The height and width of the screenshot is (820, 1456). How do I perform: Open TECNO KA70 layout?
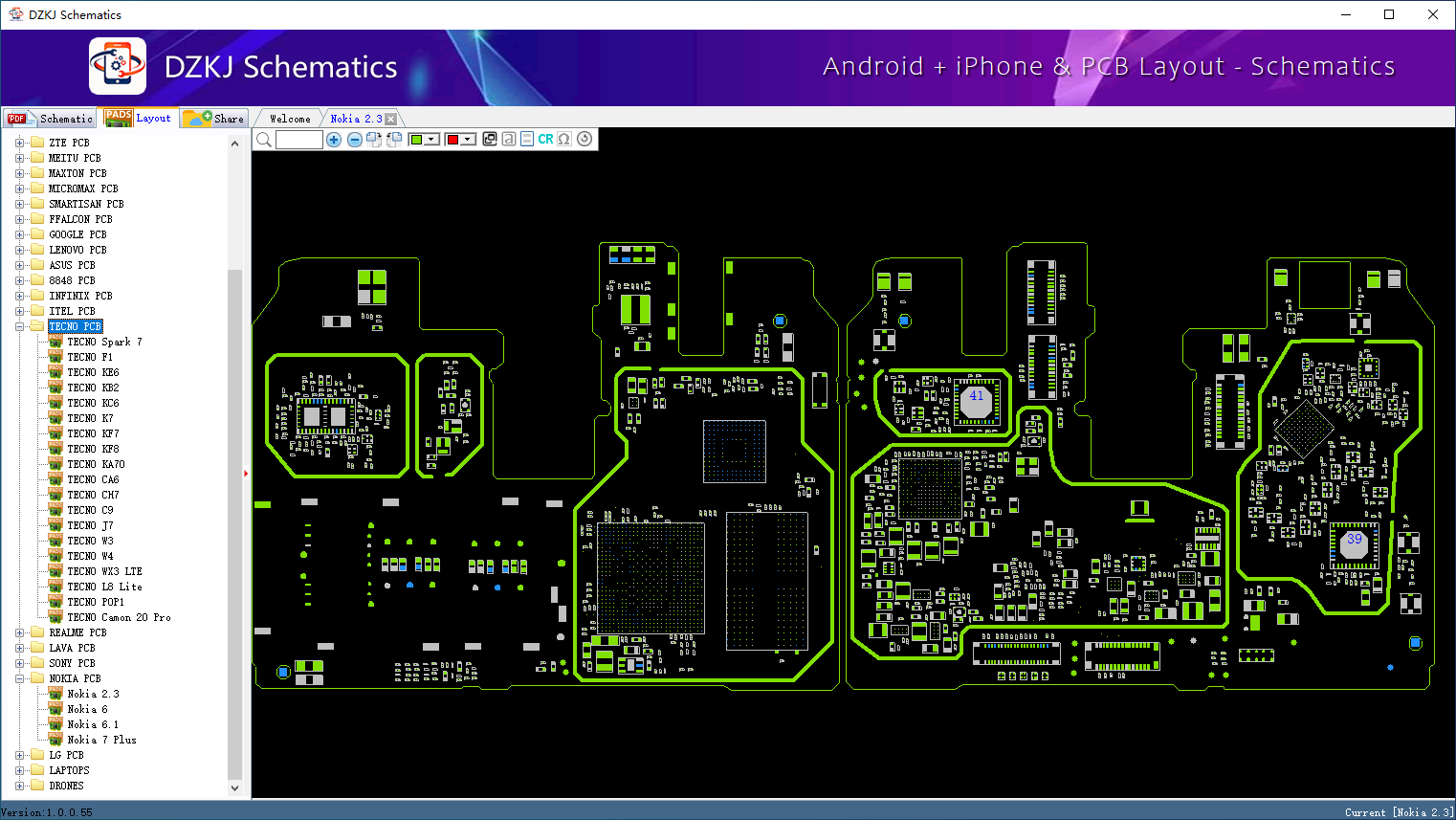[x=96, y=464]
